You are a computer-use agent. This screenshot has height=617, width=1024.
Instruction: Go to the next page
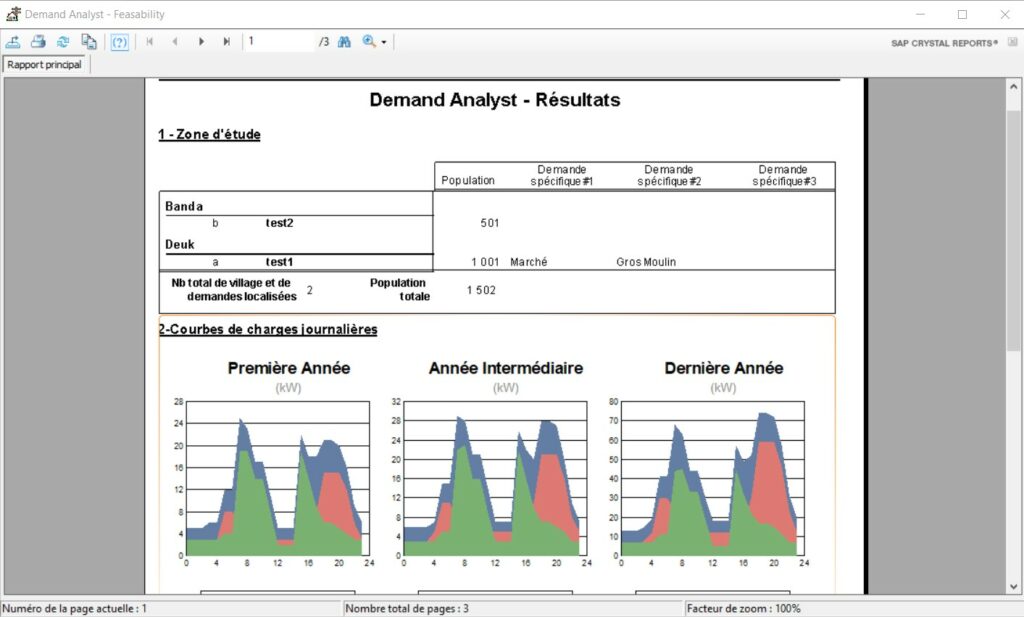tap(201, 41)
